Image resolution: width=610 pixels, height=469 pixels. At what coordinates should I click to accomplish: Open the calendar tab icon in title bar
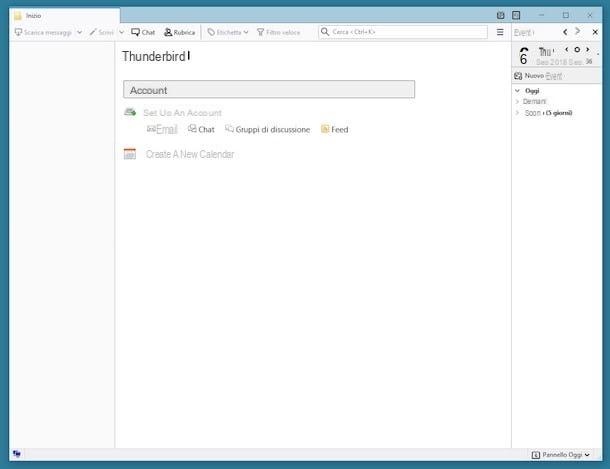(x=500, y=16)
